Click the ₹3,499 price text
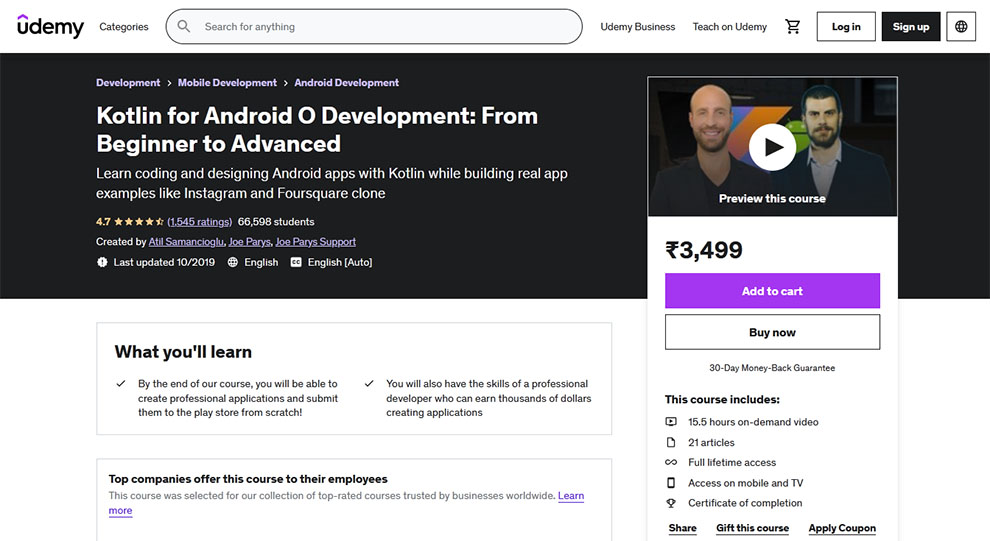This screenshot has height=541, width=990. 704,250
